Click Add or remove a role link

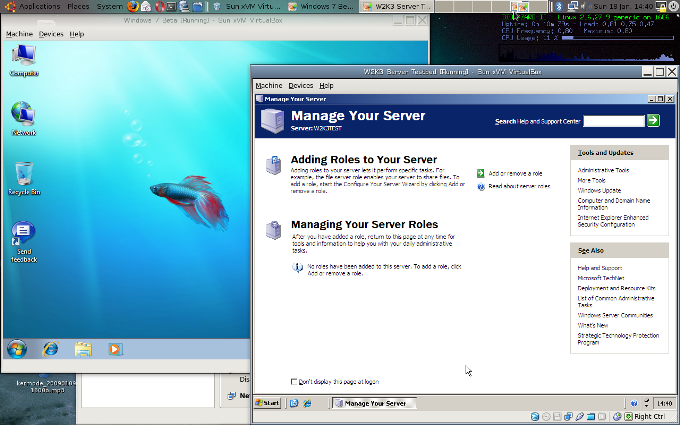[x=515, y=173]
